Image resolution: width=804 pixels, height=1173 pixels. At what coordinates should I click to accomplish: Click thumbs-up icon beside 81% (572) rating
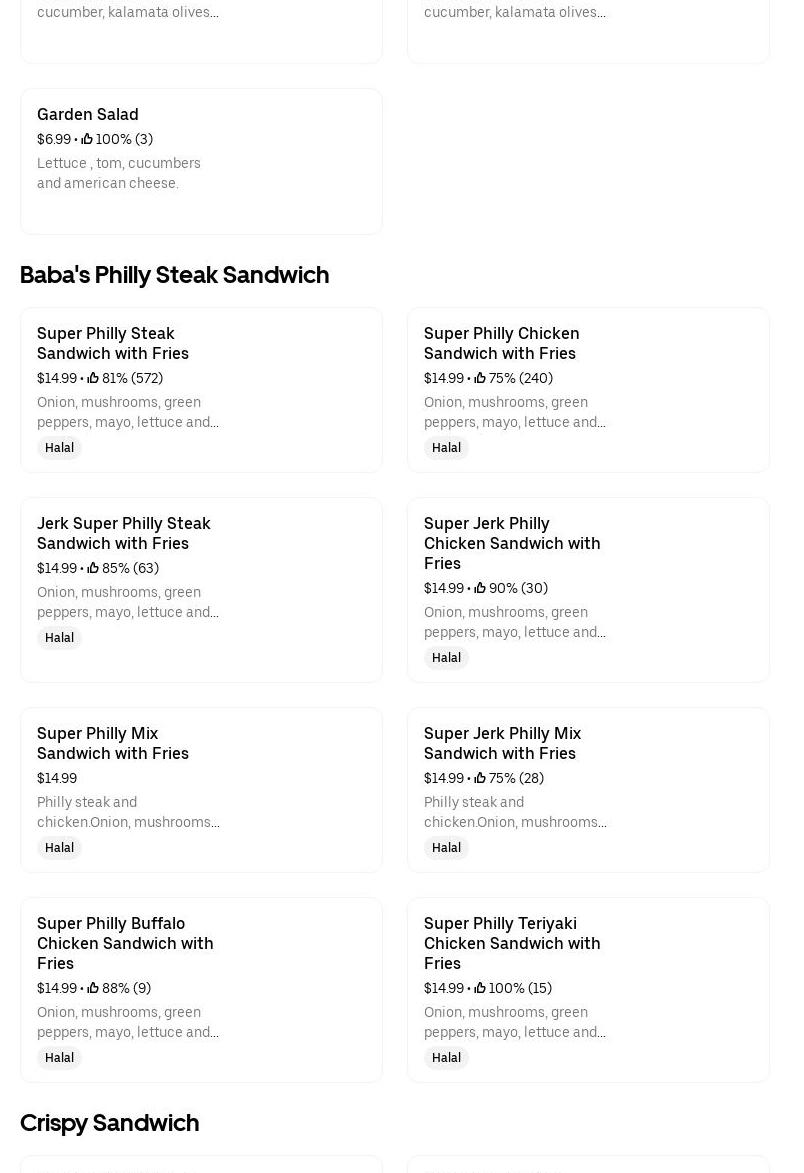pyautogui.click(x=93, y=379)
